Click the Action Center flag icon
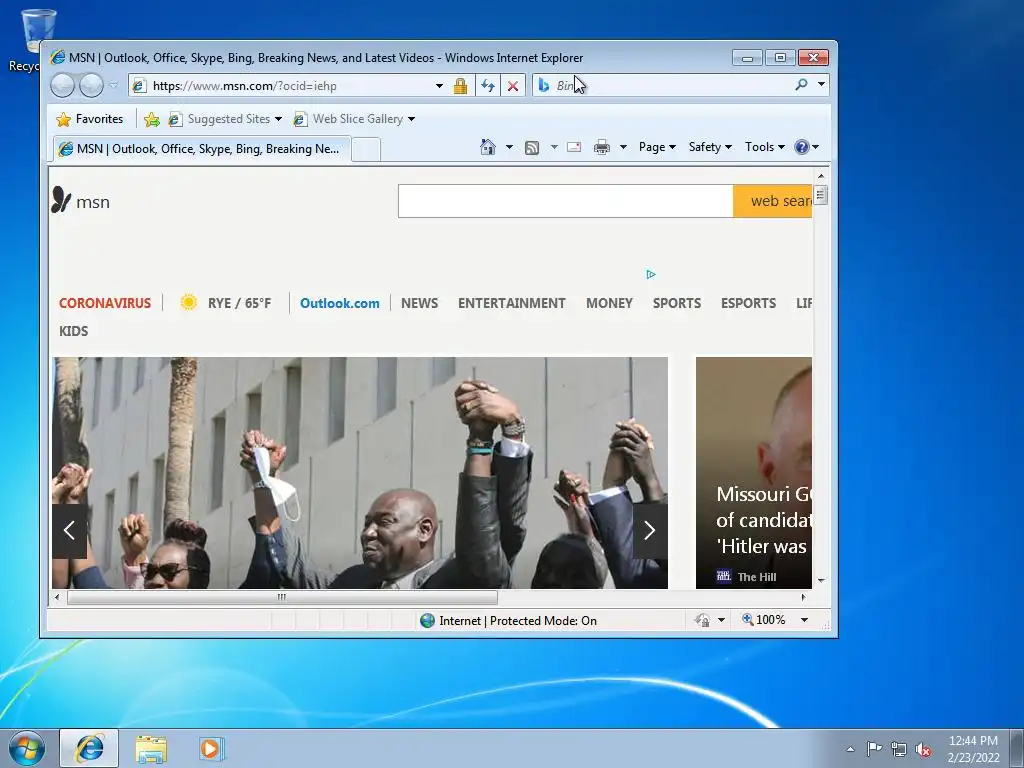 (x=874, y=748)
